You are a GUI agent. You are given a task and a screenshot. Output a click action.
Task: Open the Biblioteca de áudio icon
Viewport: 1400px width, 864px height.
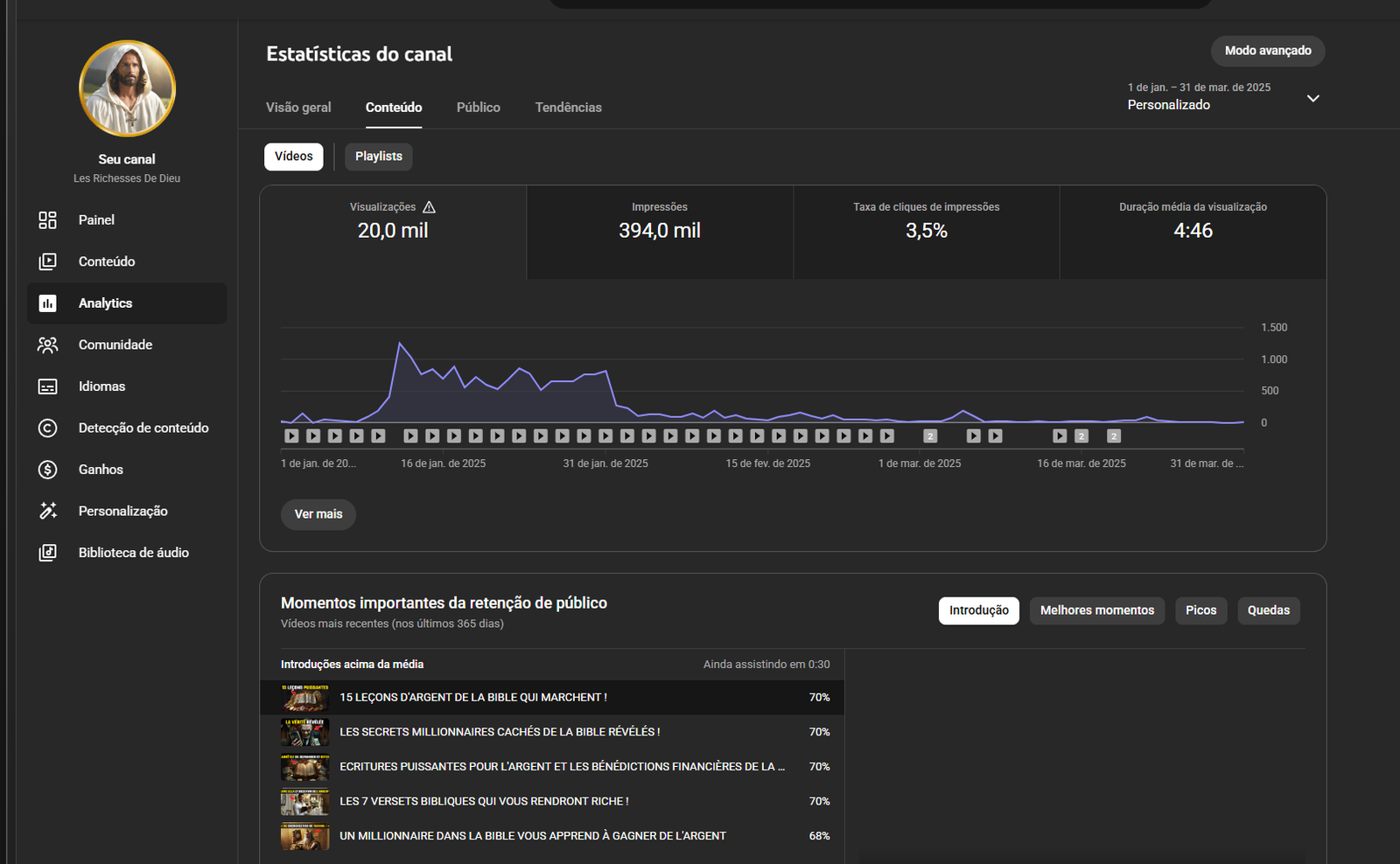(x=48, y=553)
